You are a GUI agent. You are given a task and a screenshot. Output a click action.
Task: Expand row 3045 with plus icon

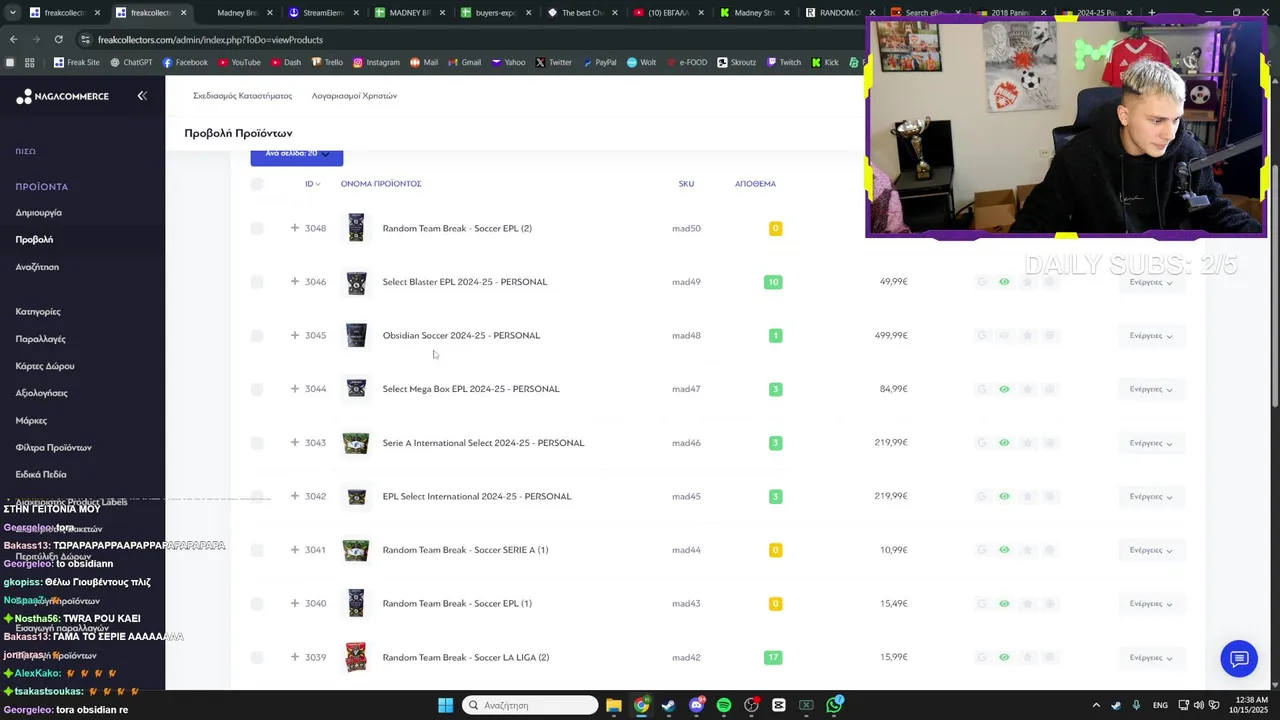[294, 335]
